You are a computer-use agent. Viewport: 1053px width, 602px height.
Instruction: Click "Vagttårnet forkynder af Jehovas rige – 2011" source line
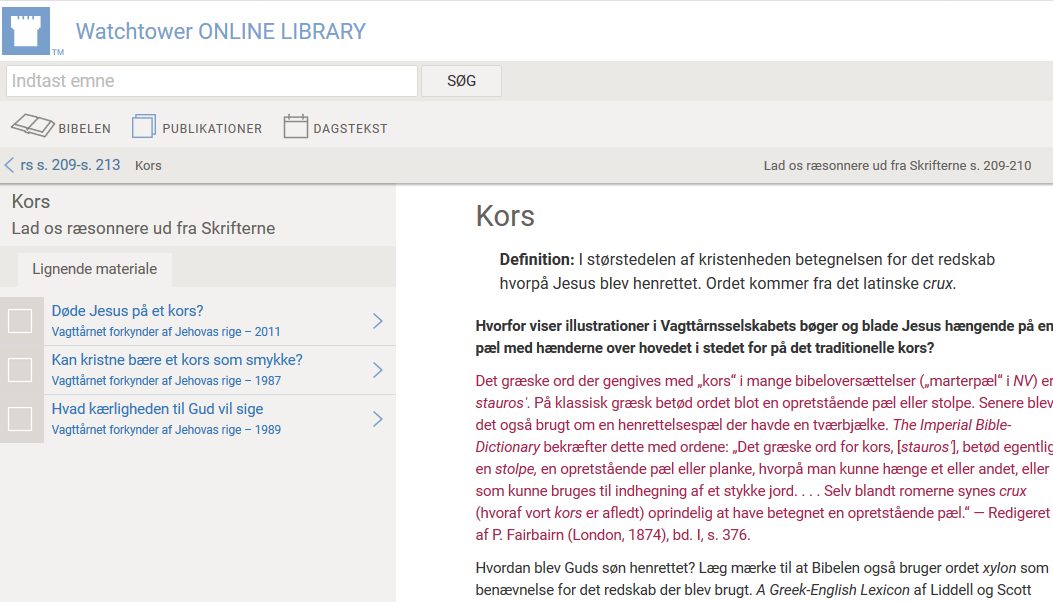coord(166,332)
